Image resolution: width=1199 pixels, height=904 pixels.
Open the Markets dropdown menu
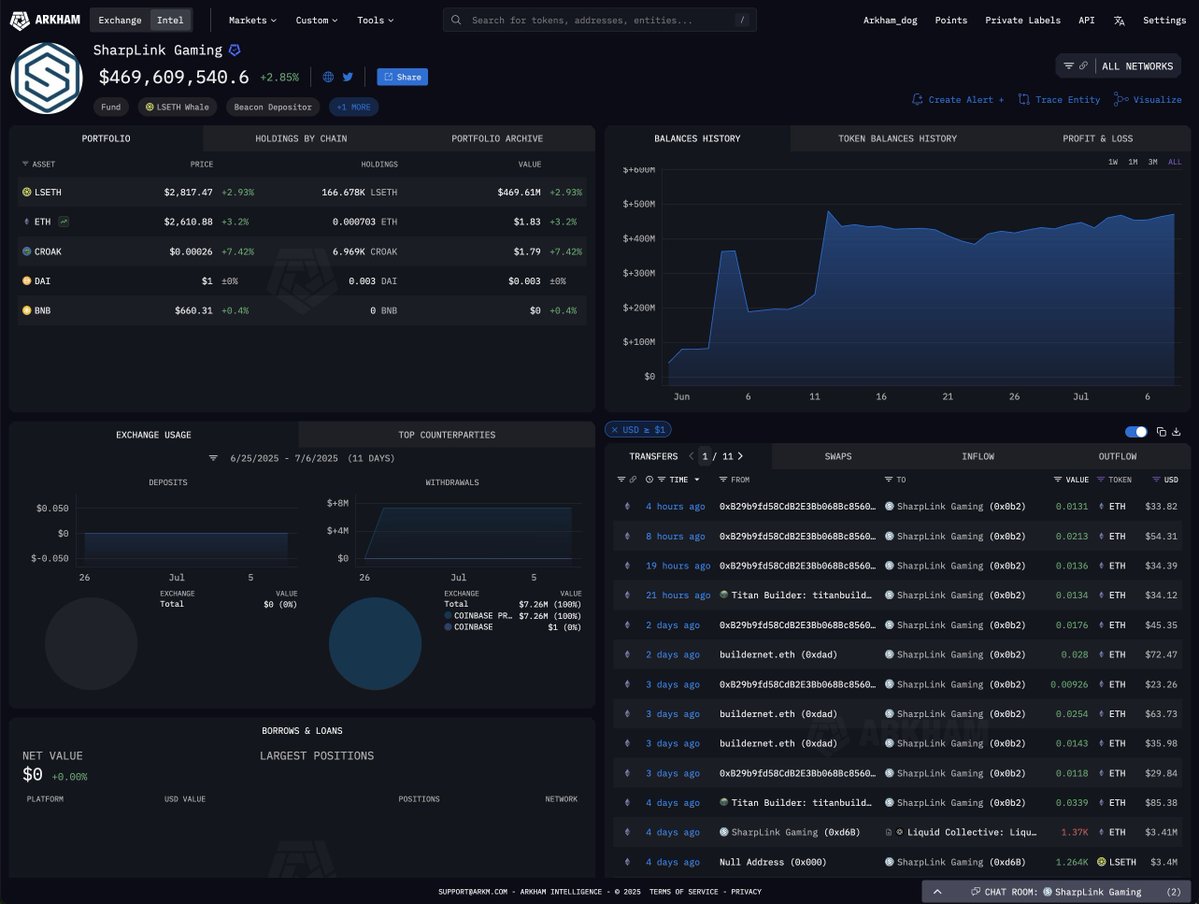click(x=252, y=20)
